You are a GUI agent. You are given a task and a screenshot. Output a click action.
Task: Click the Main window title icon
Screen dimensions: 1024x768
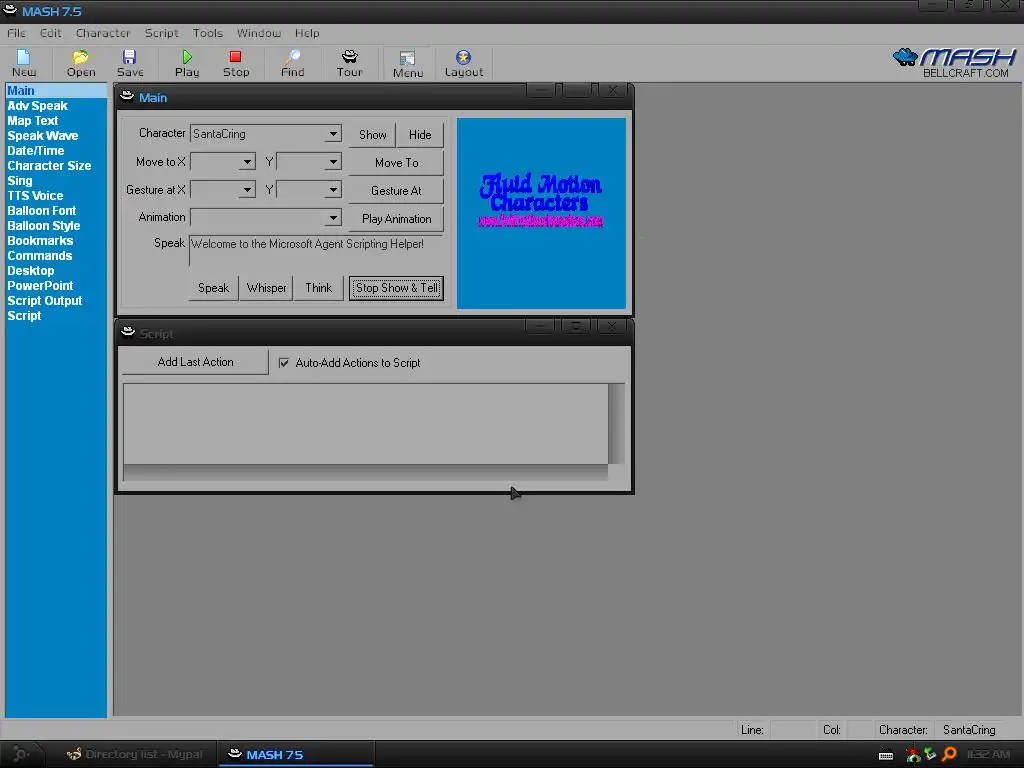(127, 97)
